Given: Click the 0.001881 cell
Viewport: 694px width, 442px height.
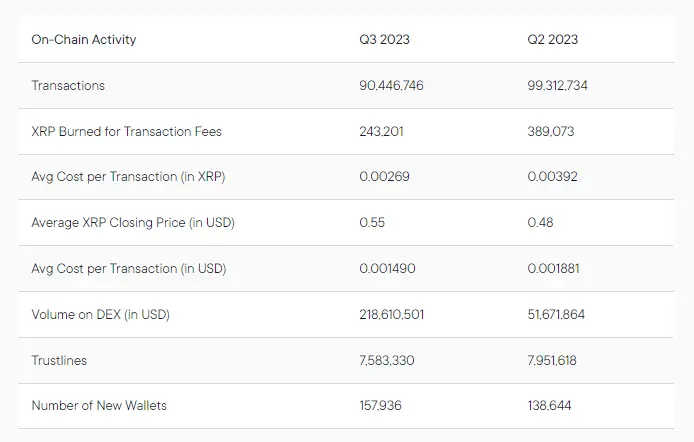Looking at the screenshot, I should pyautogui.click(x=554, y=268).
